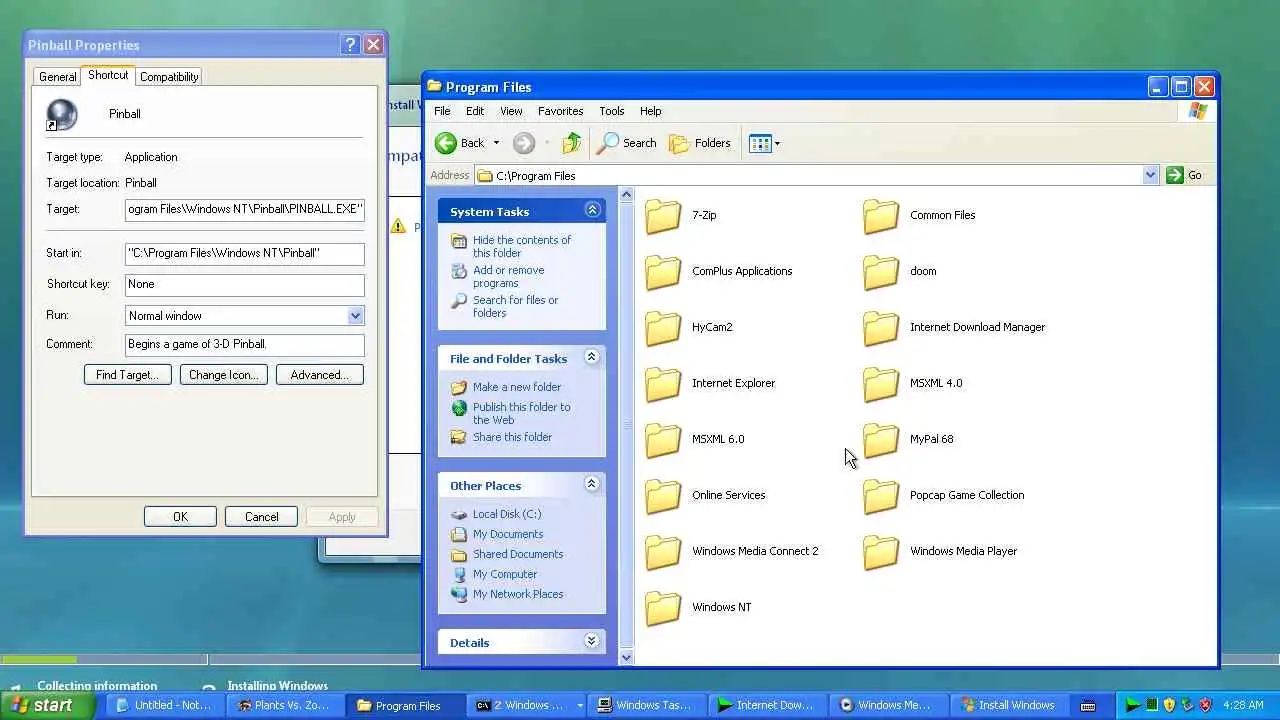The height and width of the screenshot is (720, 1280).
Task: Expand the Details panel
Action: (x=592, y=641)
